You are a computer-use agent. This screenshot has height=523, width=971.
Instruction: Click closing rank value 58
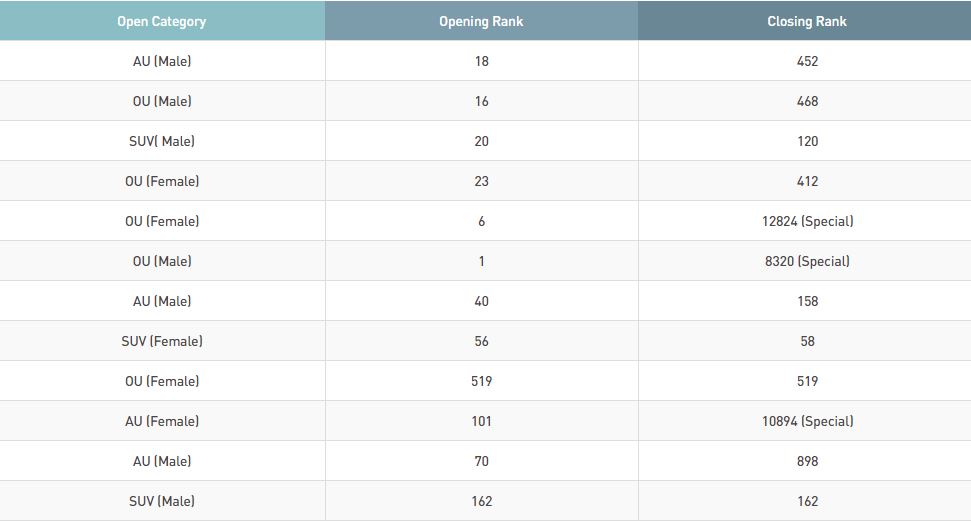[x=808, y=341]
